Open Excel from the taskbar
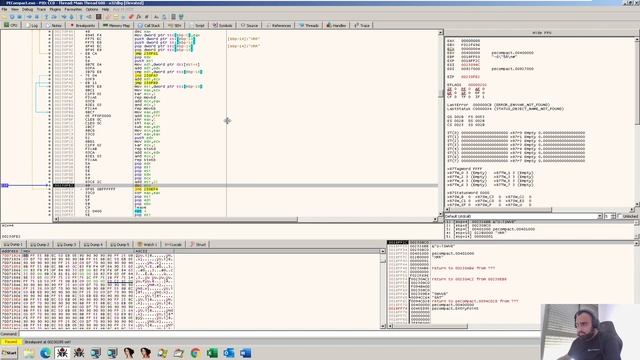 pyautogui.click(x=212, y=353)
